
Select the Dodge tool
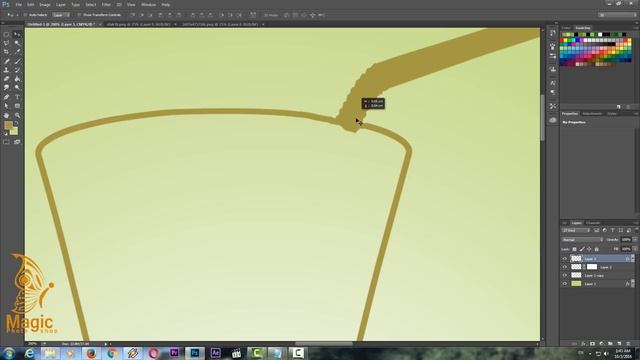[x=17, y=88]
